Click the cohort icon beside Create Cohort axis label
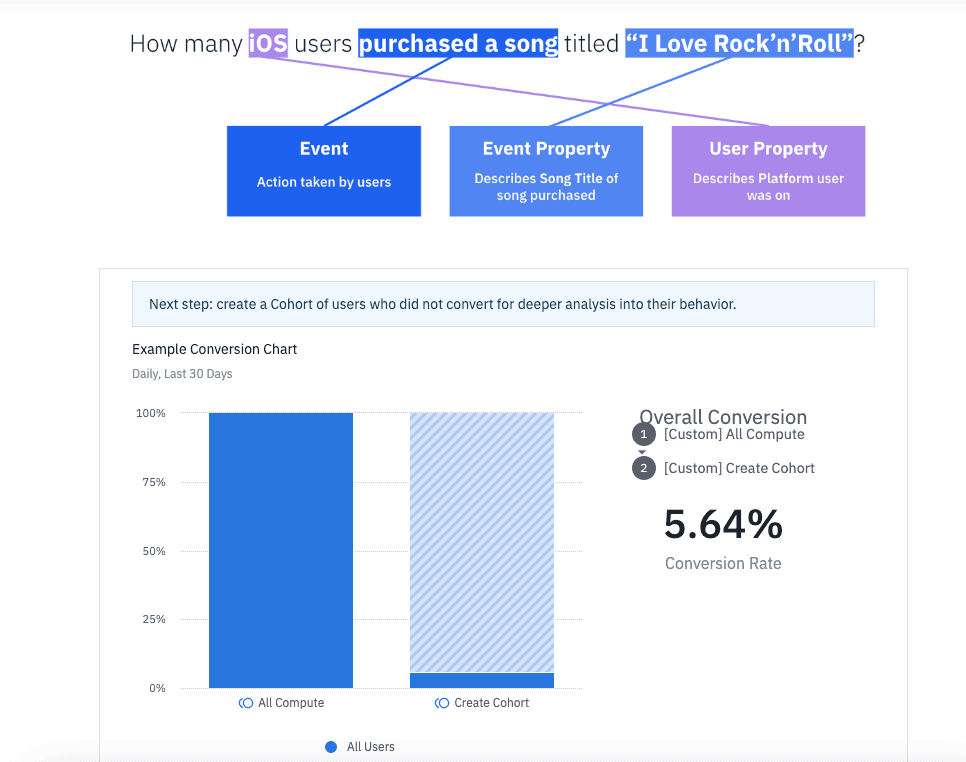The height and width of the screenshot is (762, 966). (x=442, y=703)
